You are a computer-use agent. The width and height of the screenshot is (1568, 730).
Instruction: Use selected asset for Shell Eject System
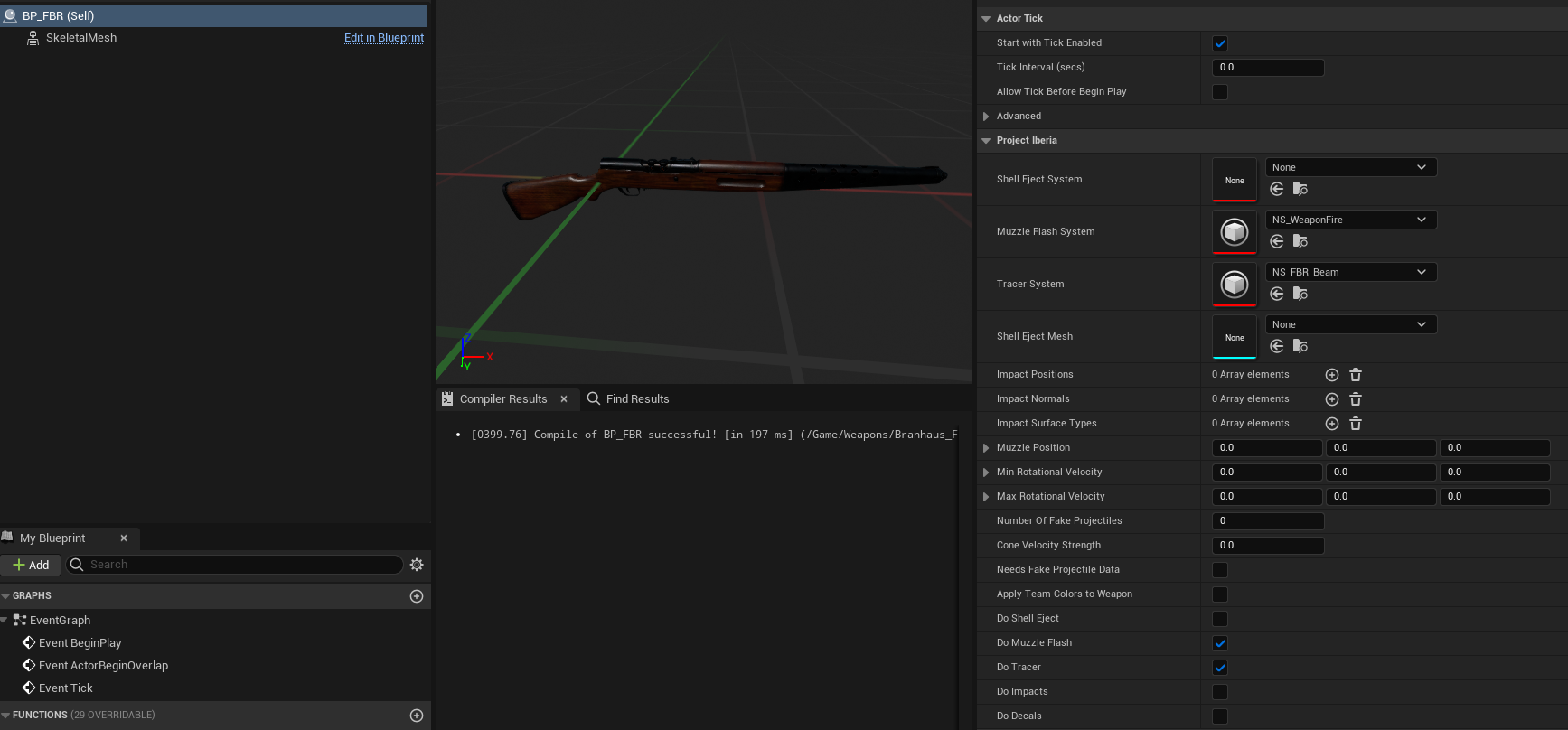click(1277, 189)
